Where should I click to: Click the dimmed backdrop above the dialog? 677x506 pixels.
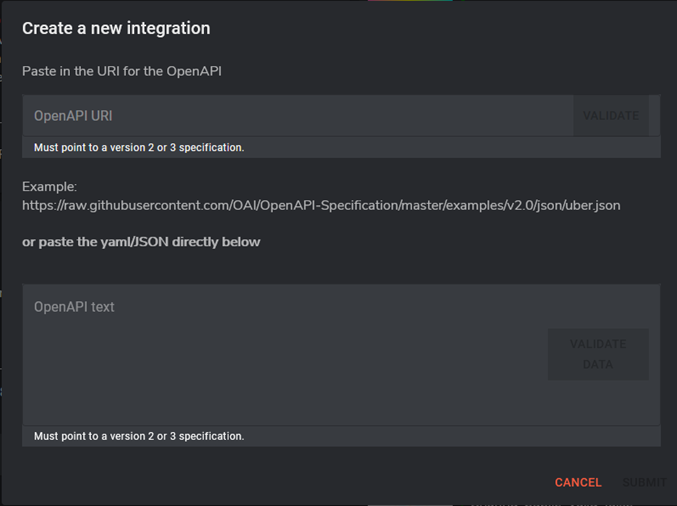(200, 0)
